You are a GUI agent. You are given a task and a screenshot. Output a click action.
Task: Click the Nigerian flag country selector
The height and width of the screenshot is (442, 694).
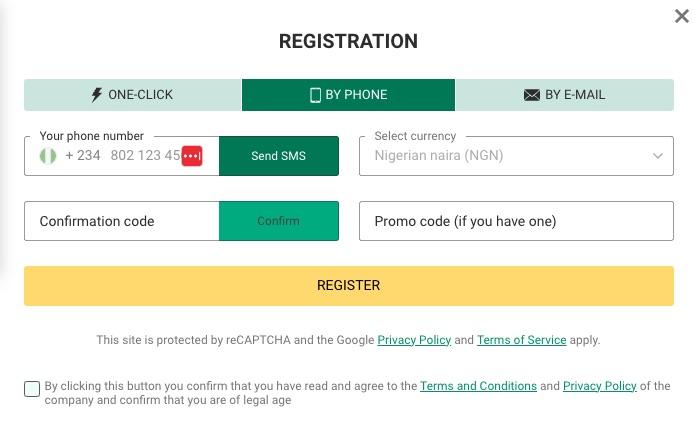(x=48, y=156)
